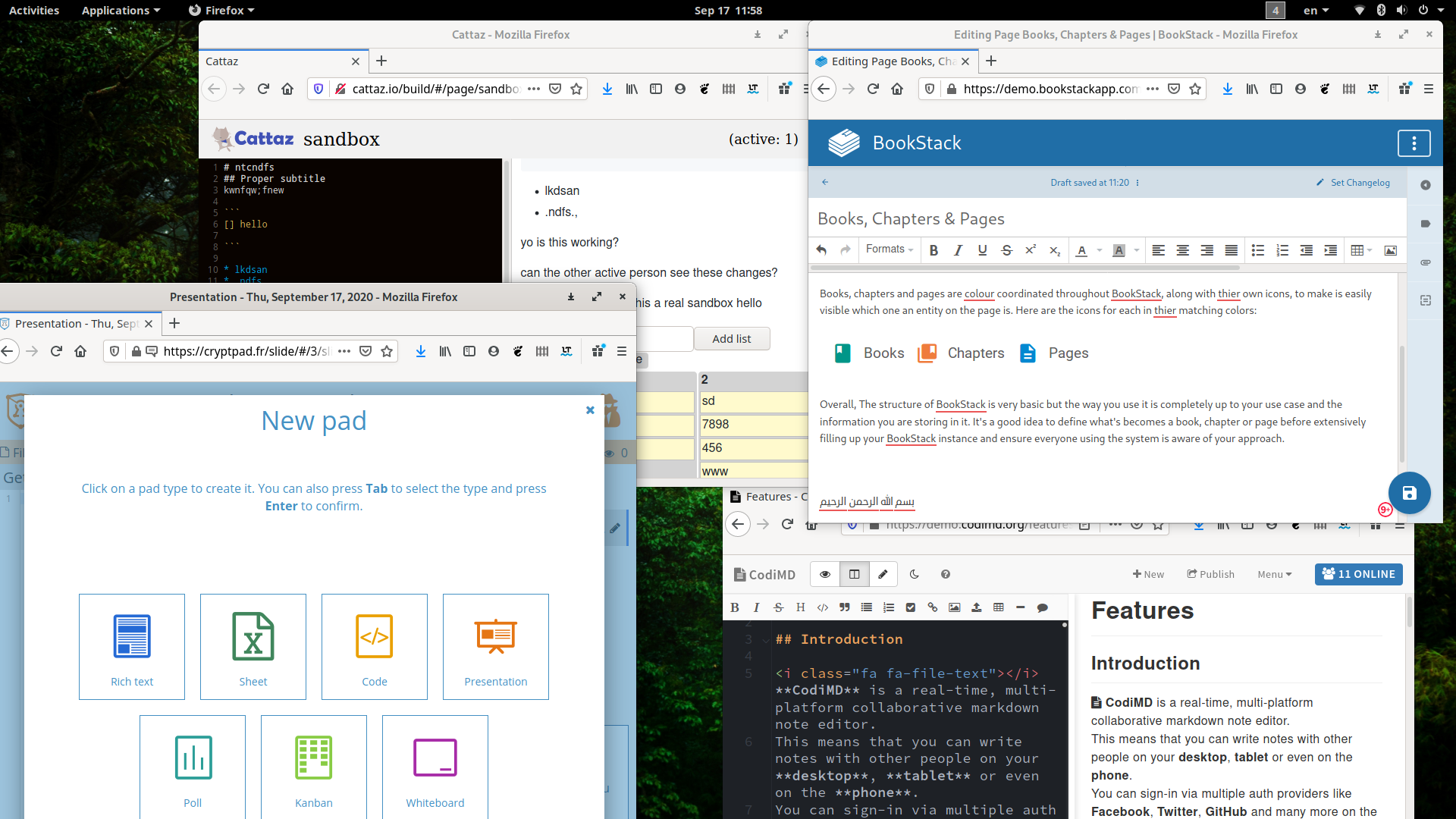Click the colour link in BookStack content
This screenshot has width=1456, height=819.
977,293
